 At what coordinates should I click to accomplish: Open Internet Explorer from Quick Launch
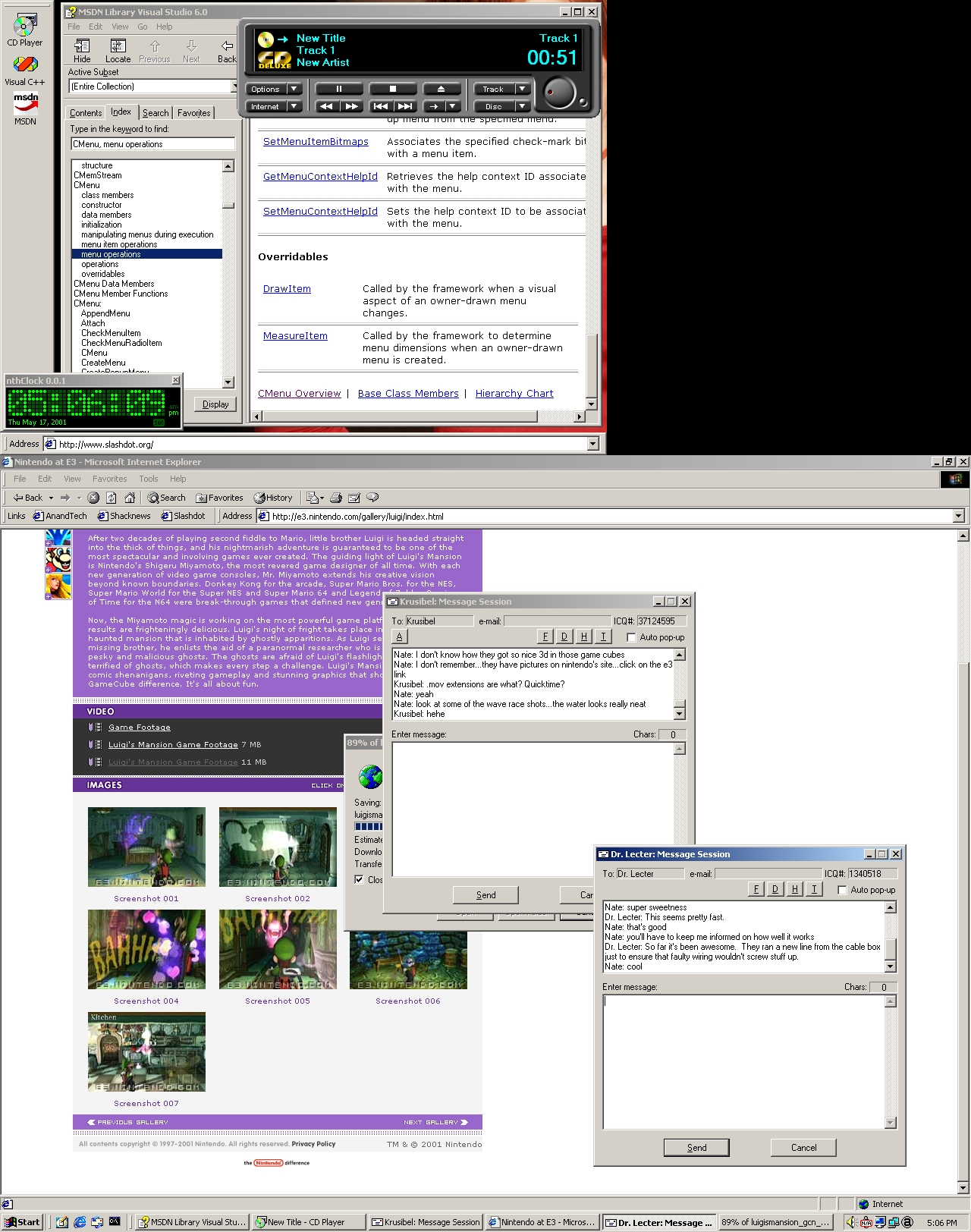pyautogui.click(x=80, y=1221)
